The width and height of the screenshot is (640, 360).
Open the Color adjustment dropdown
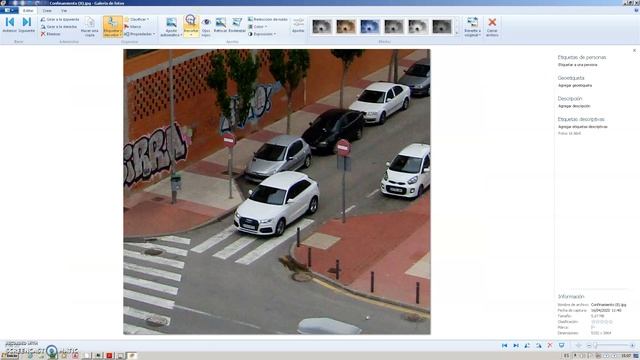click(258, 27)
